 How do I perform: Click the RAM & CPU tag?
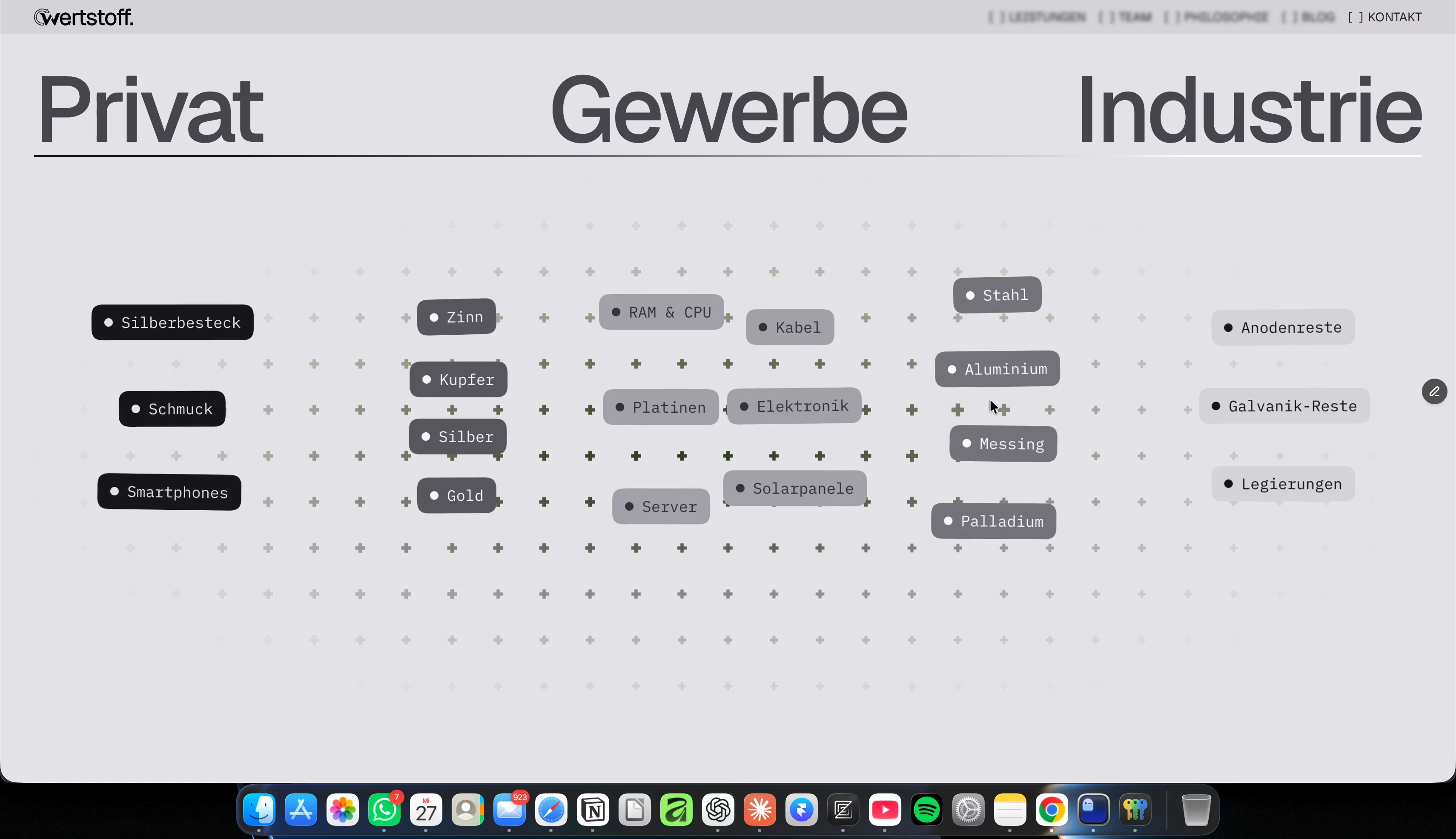(661, 312)
